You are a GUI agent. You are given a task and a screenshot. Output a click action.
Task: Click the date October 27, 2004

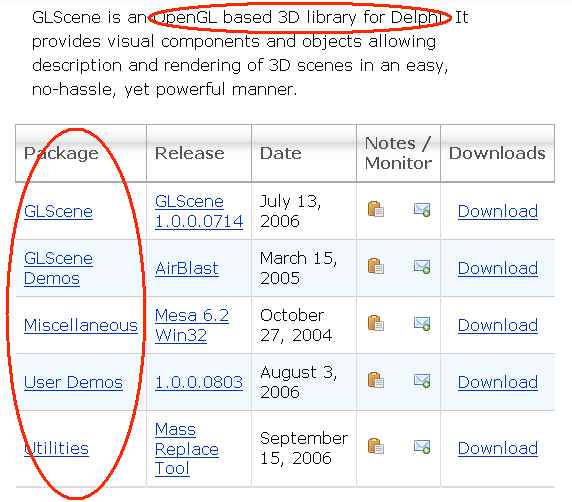point(296,325)
